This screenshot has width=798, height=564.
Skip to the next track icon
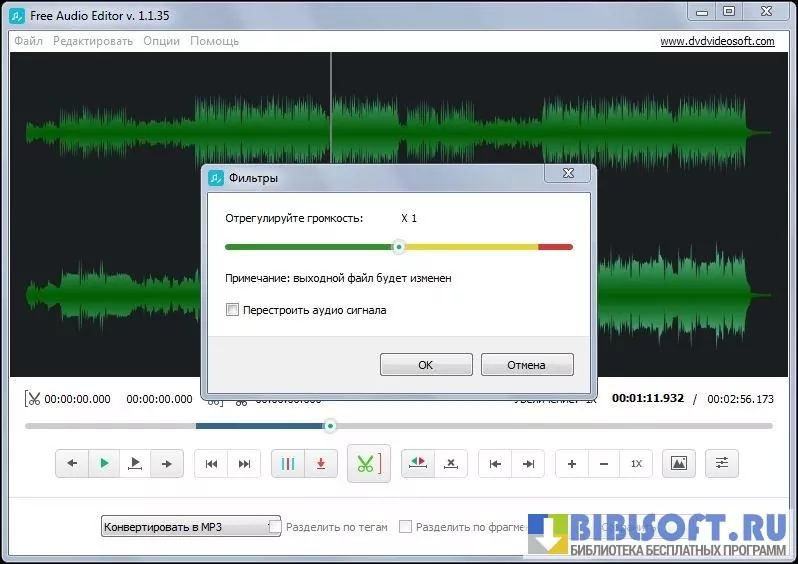pos(244,464)
